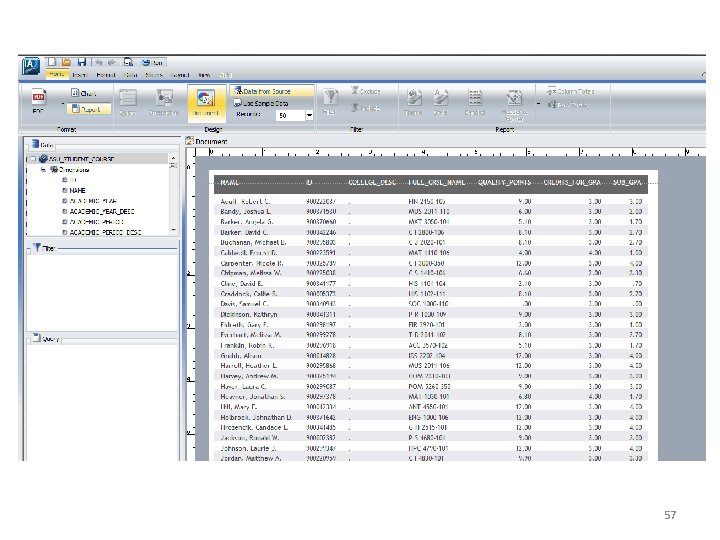Click the 'Grubb, Alison' name cell
720x540 pixels.
(241, 355)
